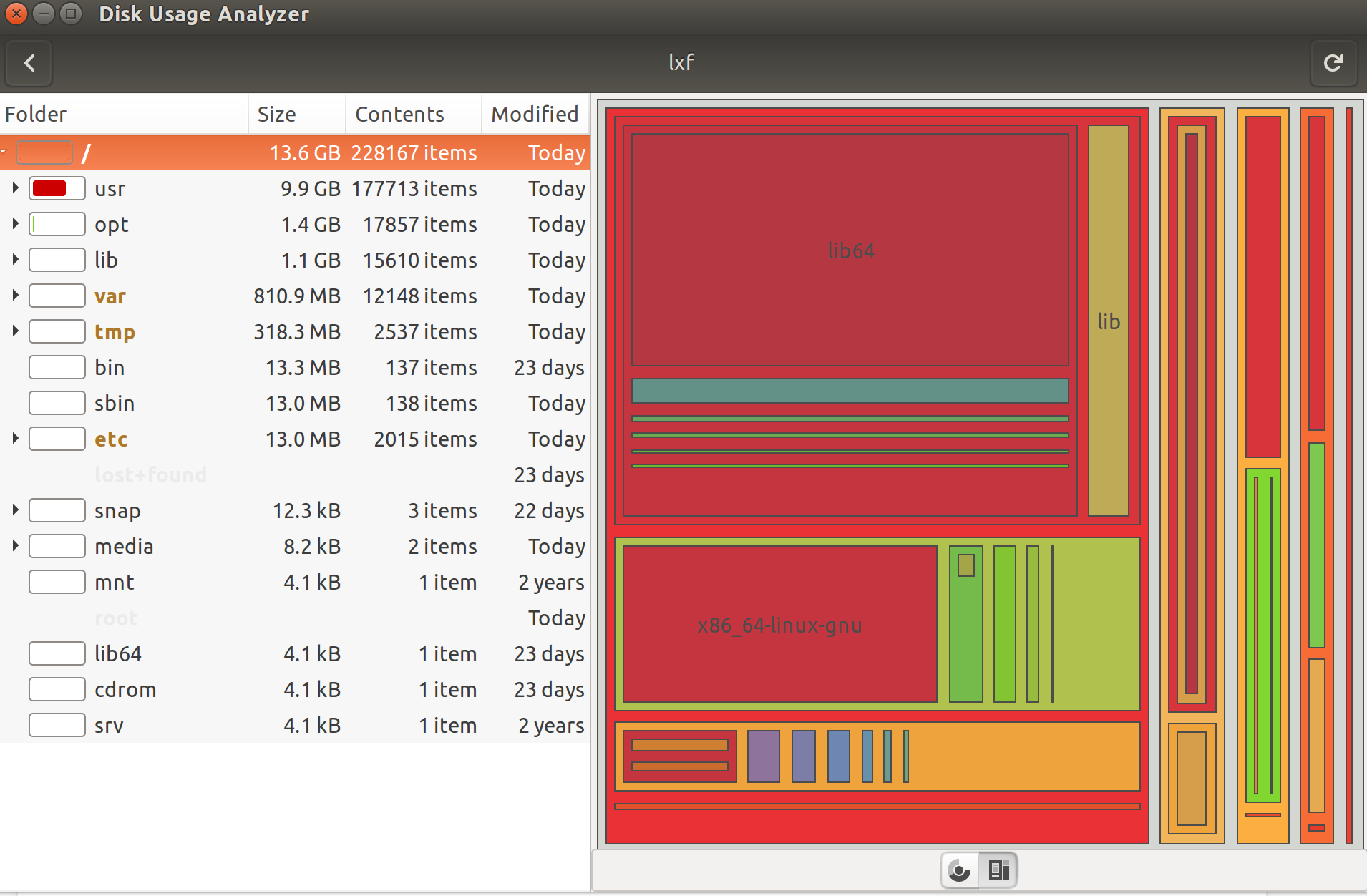Viewport: 1367px width, 896px height.
Task: Select the srv folder row
Action: pos(295,725)
